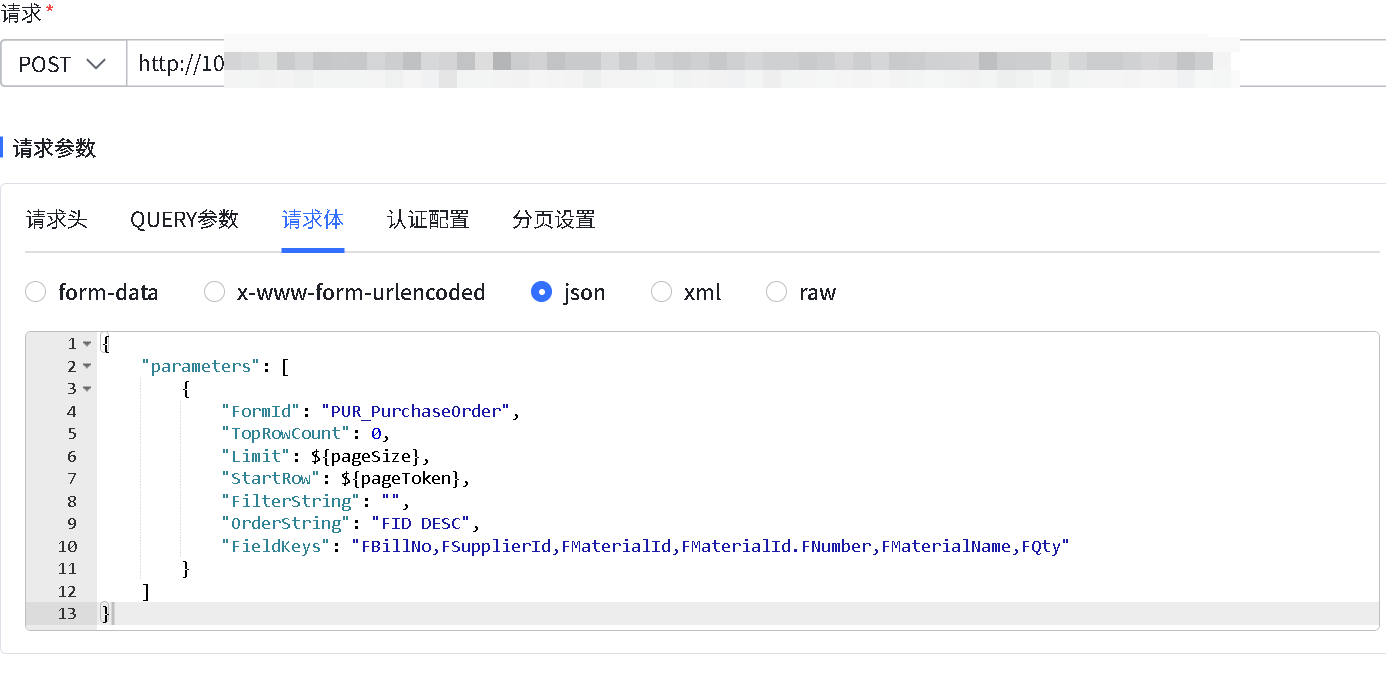Open the 分页设置 tab
Viewport: 1386px width, 684px height.
[x=553, y=220]
